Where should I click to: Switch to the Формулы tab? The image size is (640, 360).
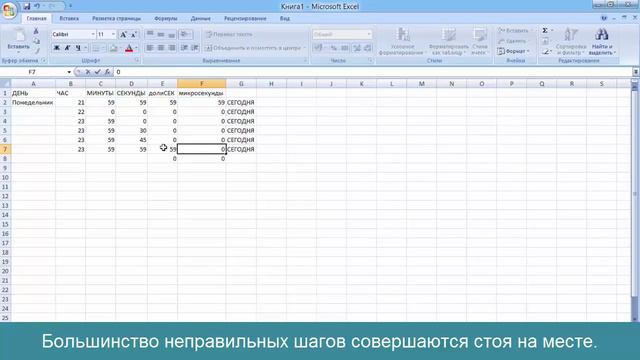166,18
